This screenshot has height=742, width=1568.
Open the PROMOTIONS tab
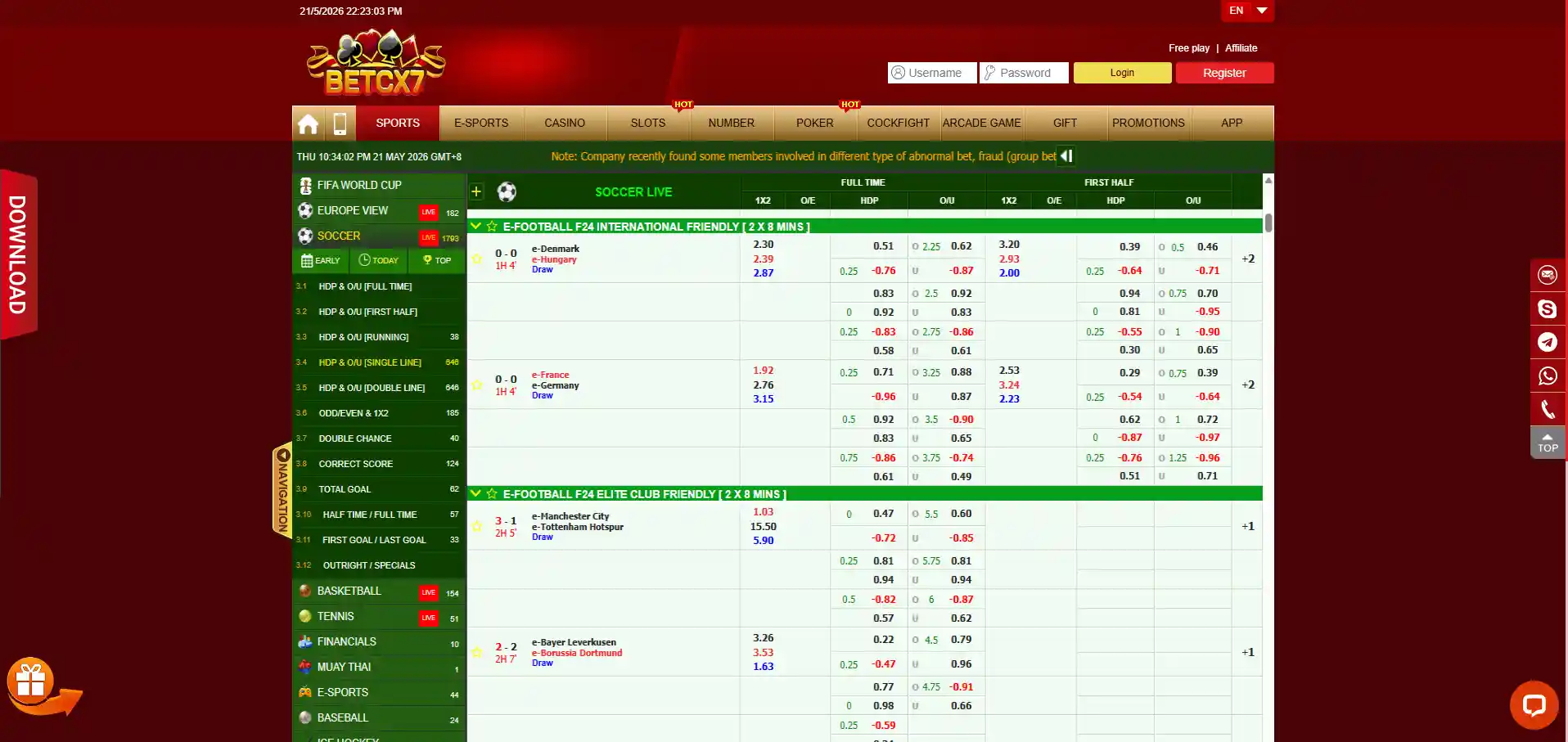pos(1148,124)
